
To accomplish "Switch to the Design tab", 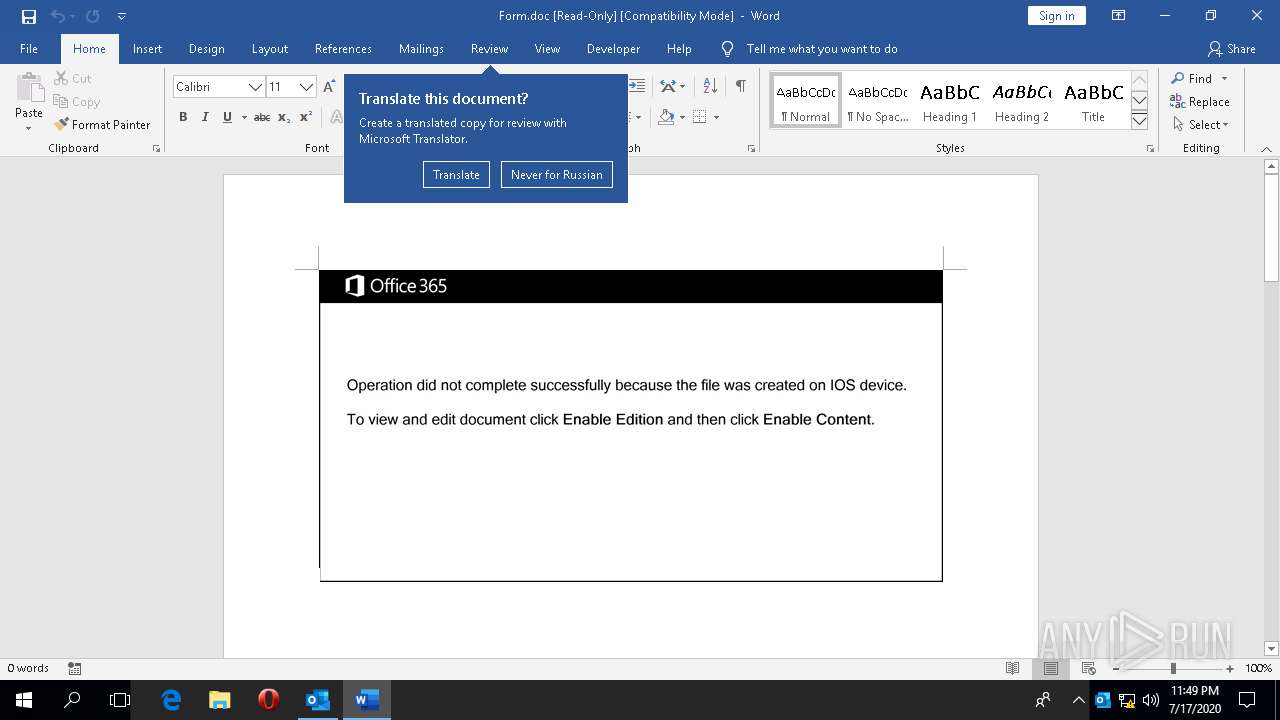I will coord(206,49).
